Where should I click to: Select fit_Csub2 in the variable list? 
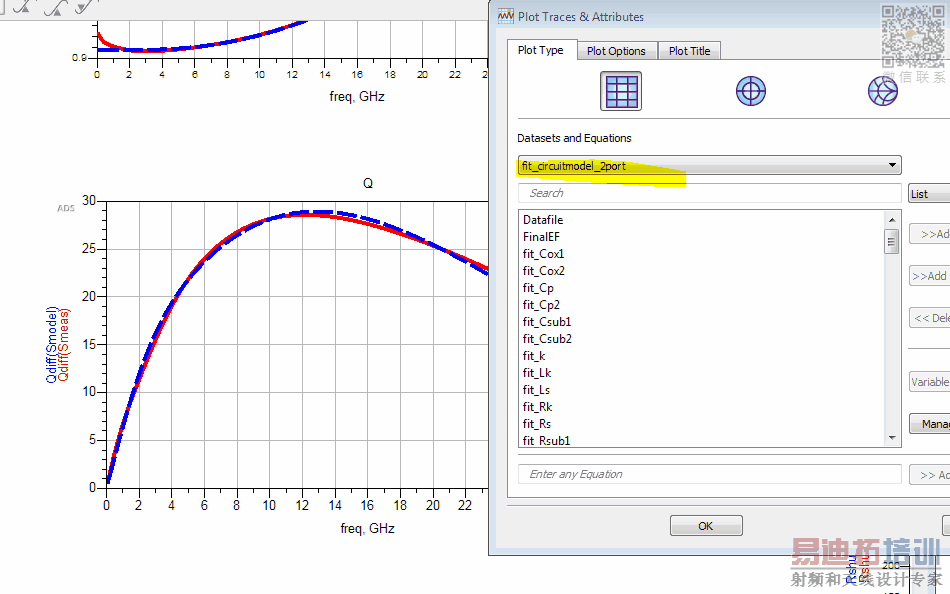pos(547,339)
